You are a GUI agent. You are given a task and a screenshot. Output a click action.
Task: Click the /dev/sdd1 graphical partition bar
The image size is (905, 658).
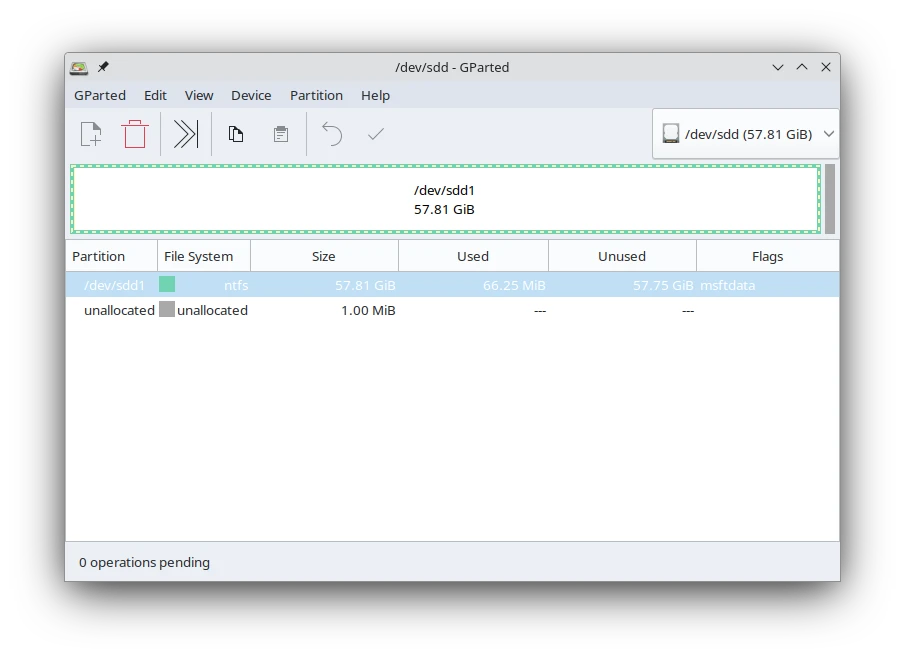pyautogui.click(x=445, y=200)
